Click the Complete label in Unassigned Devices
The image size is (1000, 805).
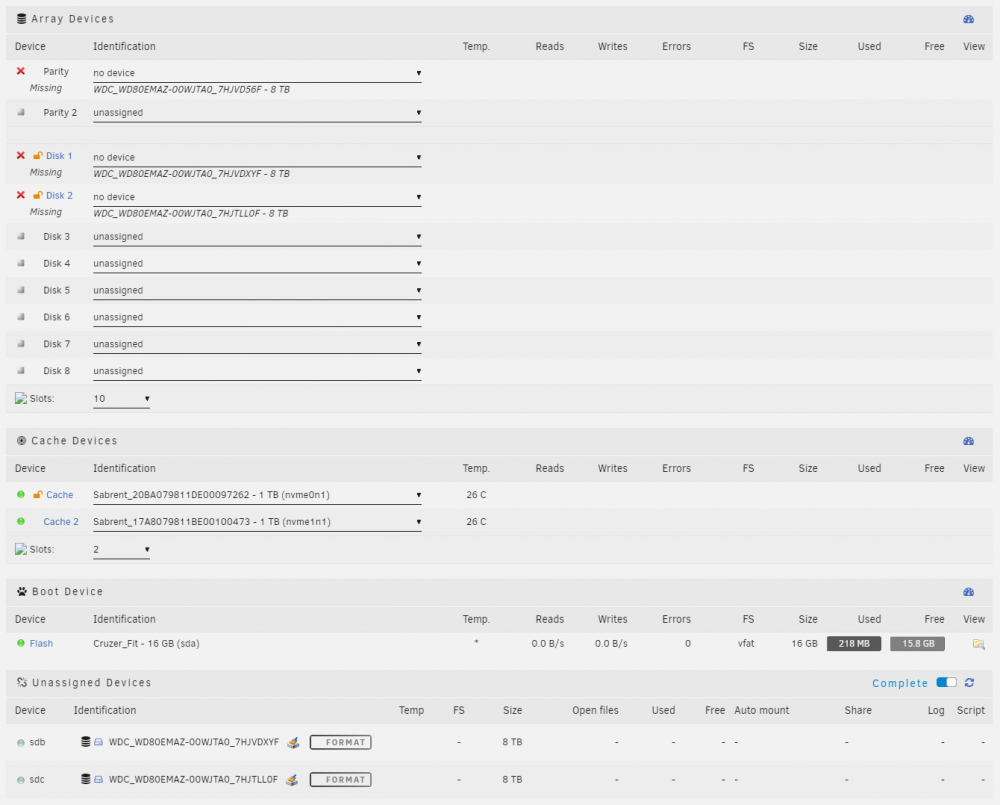coord(899,683)
